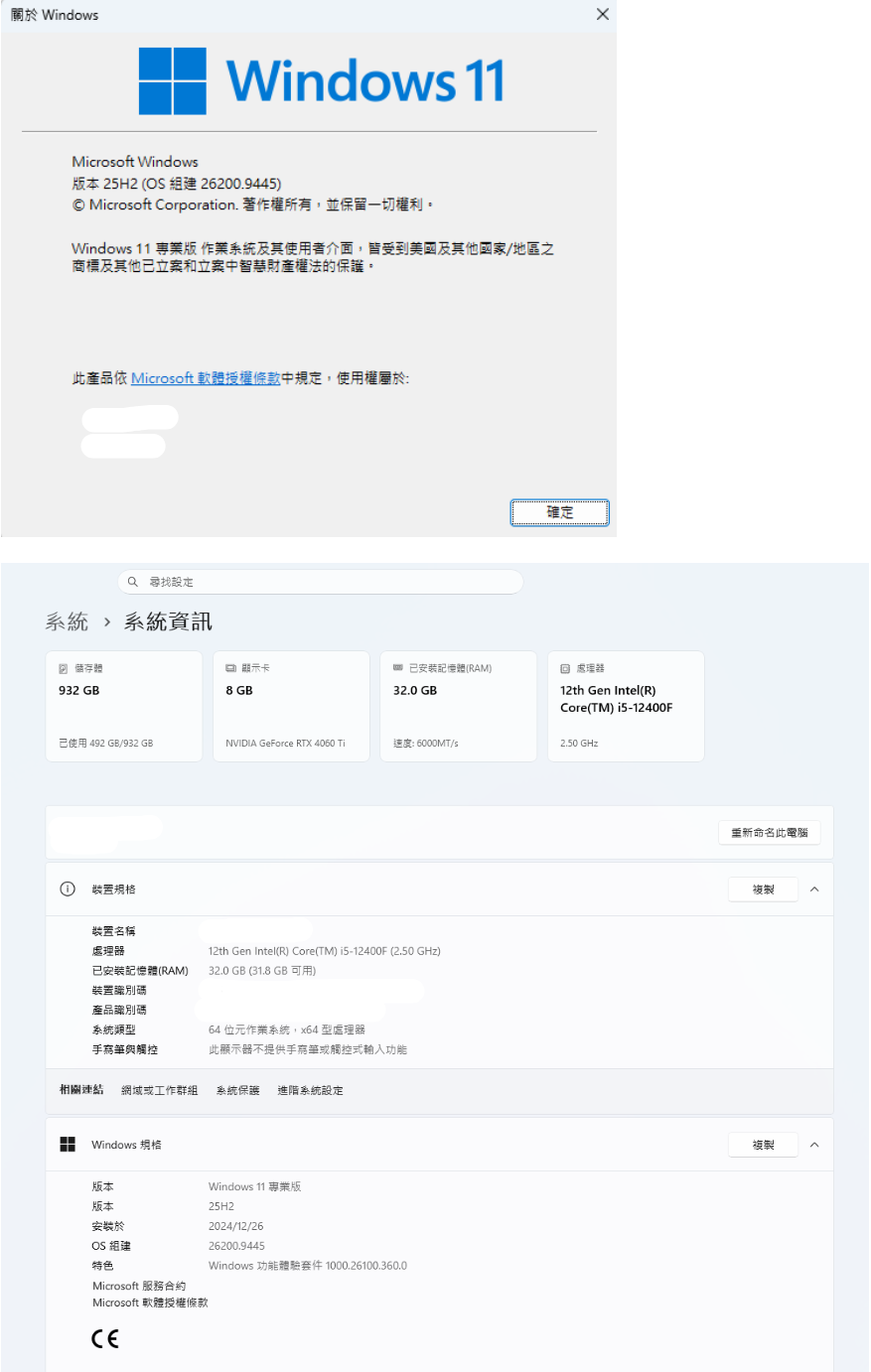Select the text 64 位元作業系統，x64 型處理器

[x=287, y=1029]
